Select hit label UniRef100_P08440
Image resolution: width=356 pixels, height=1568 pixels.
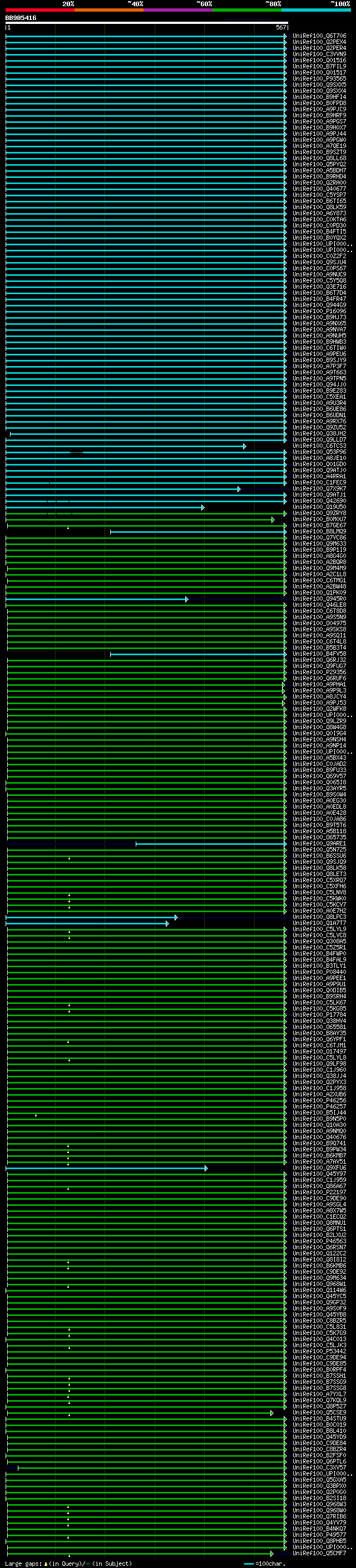pyautogui.click(x=319, y=972)
